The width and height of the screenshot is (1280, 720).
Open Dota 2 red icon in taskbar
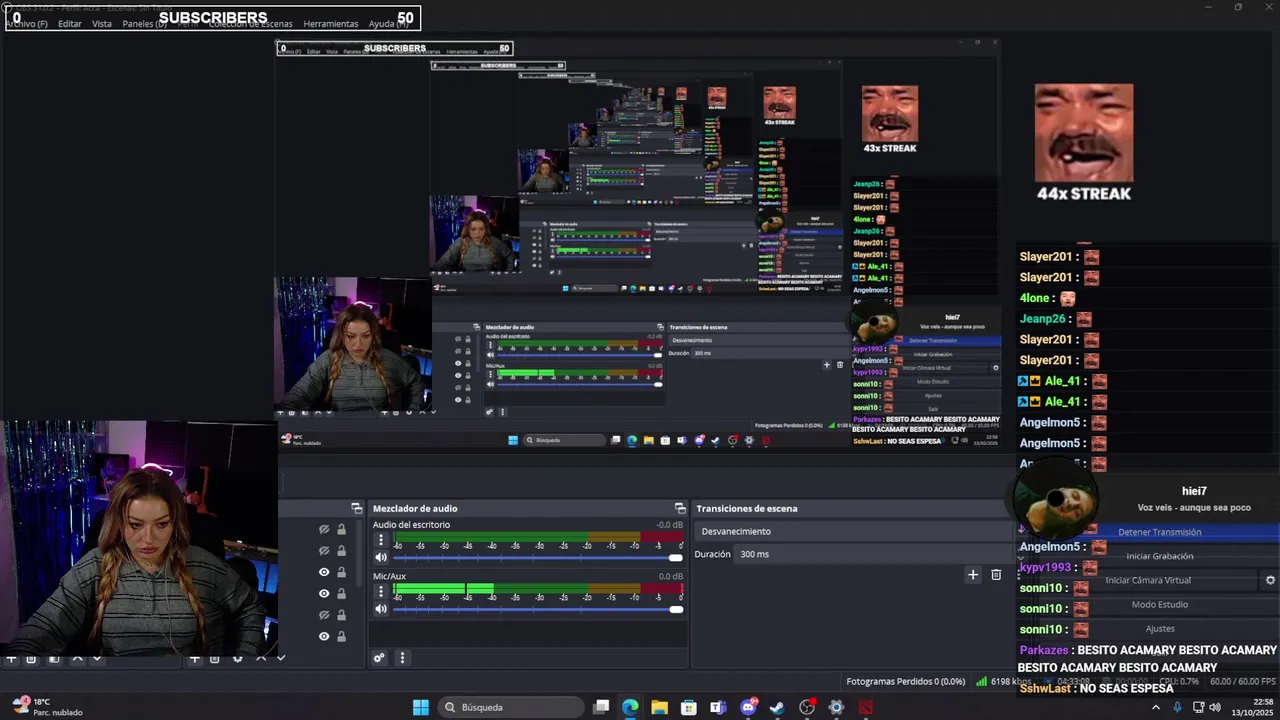tap(866, 707)
